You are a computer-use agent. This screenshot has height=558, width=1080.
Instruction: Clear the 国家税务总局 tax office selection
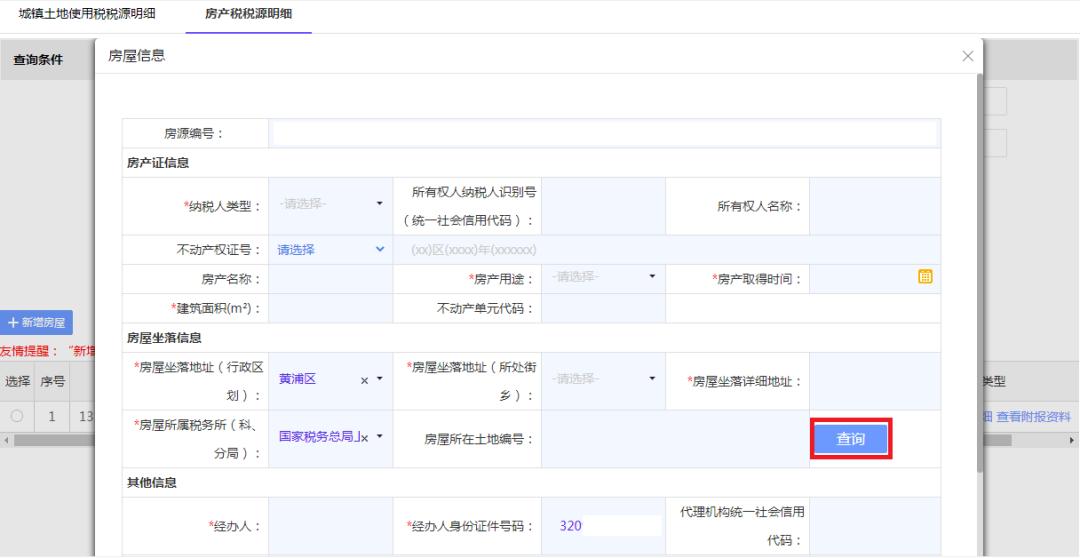tap(365, 438)
